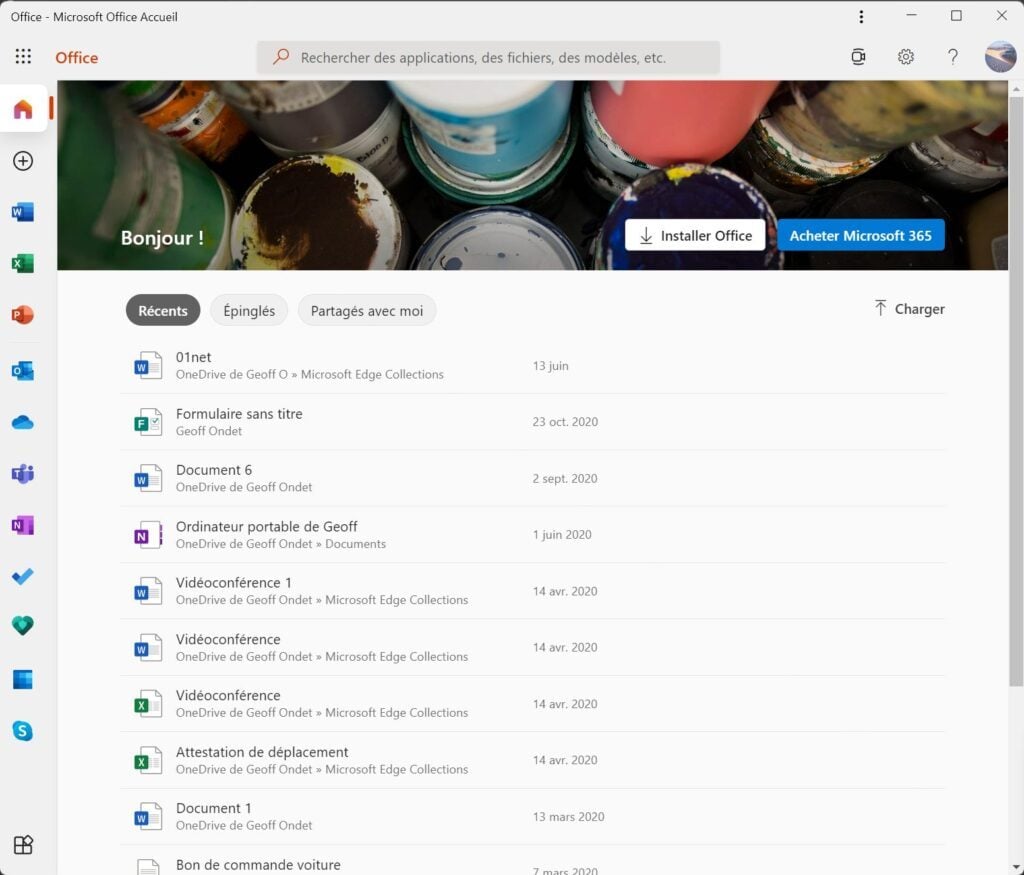Open Attestation de déplacement spreadsheet
The width and height of the screenshot is (1024, 875).
tap(533, 760)
